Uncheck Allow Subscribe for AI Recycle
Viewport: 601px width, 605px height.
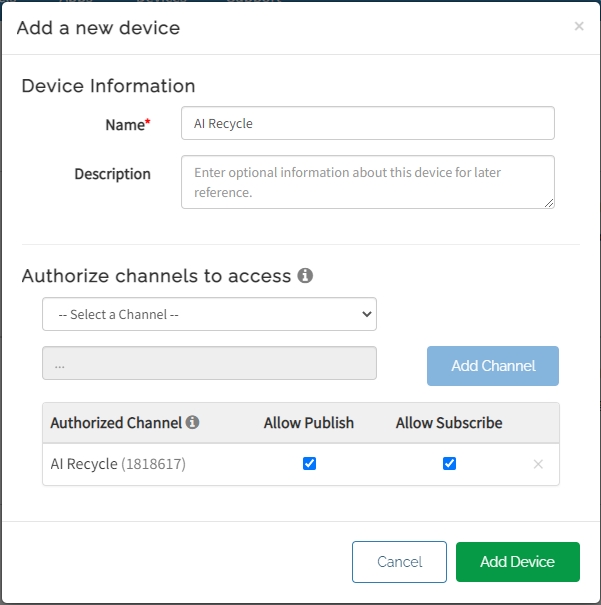click(x=449, y=464)
